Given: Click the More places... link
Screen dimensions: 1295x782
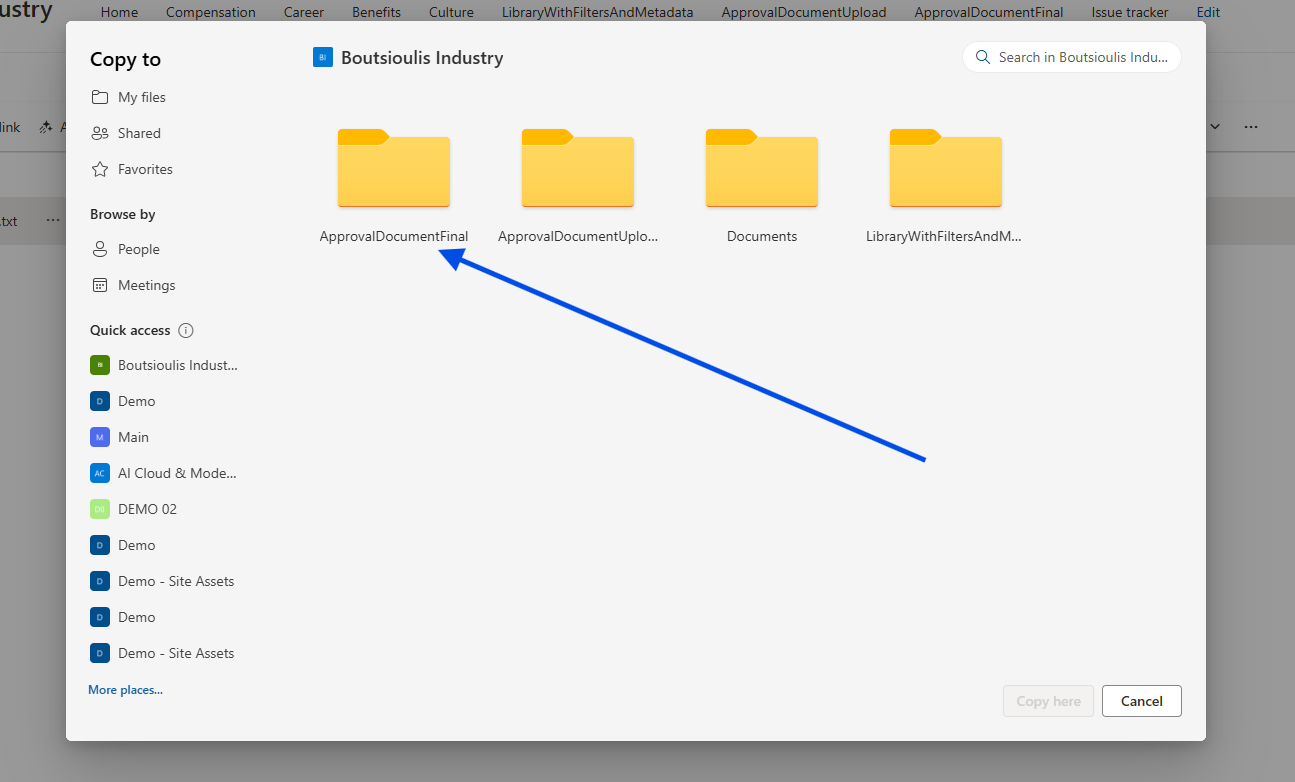Looking at the screenshot, I should [x=125, y=690].
